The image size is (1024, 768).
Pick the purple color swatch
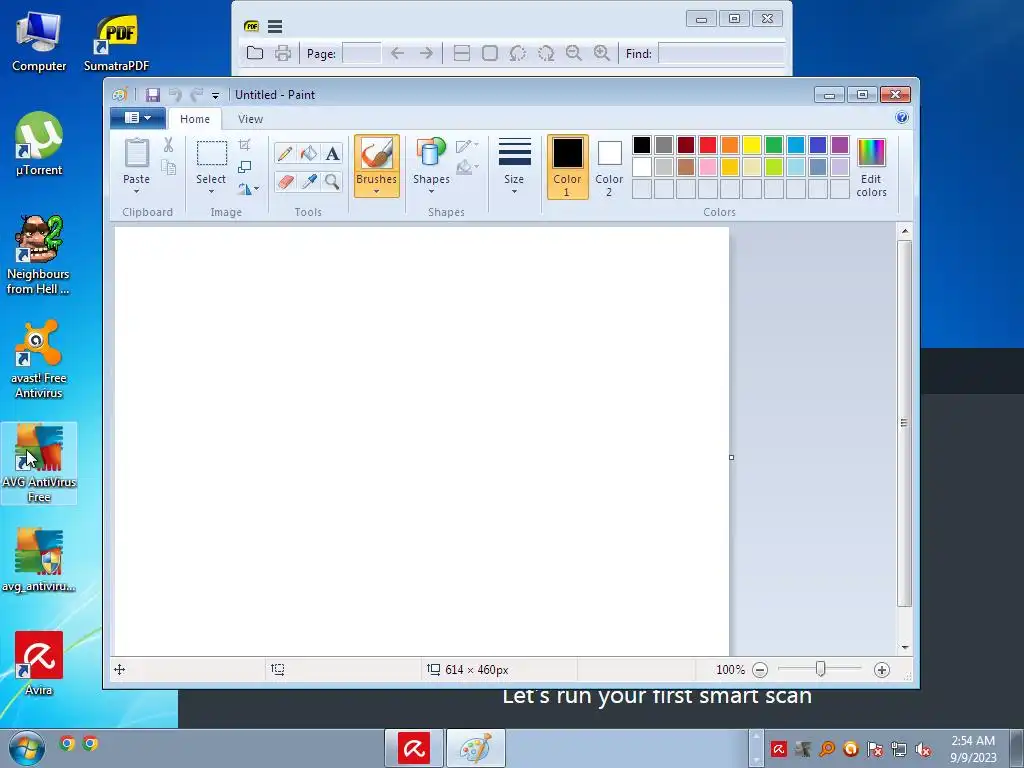click(x=840, y=145)
